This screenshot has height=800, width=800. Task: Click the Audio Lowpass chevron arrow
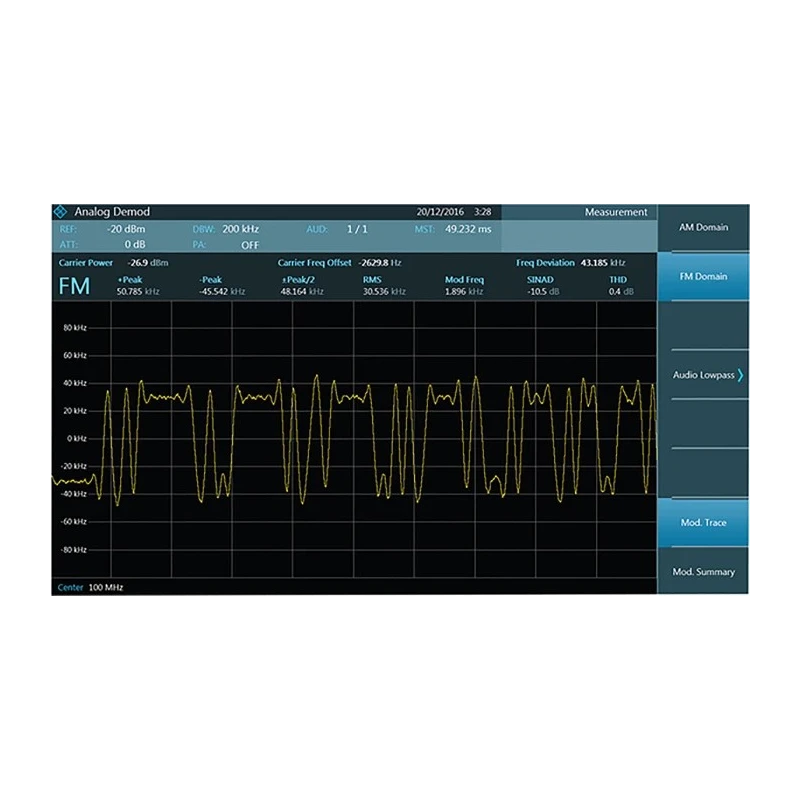point(740,375)
